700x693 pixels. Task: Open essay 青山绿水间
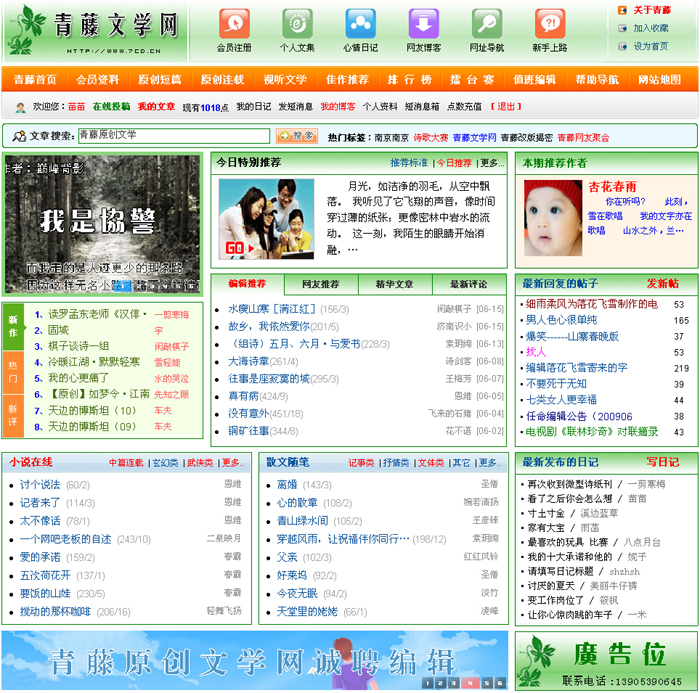point(302,521)
